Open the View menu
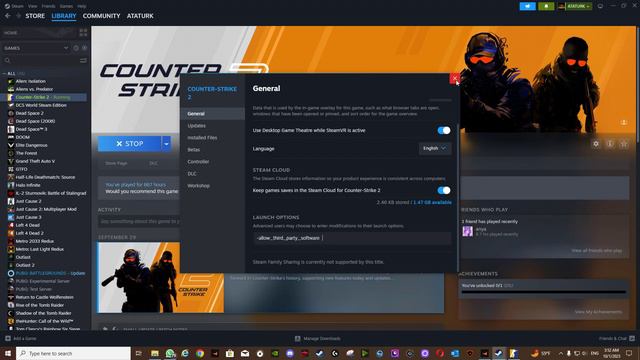Image resolution: width=640 pixels, height=360 pixels. (x=33, y=6)
